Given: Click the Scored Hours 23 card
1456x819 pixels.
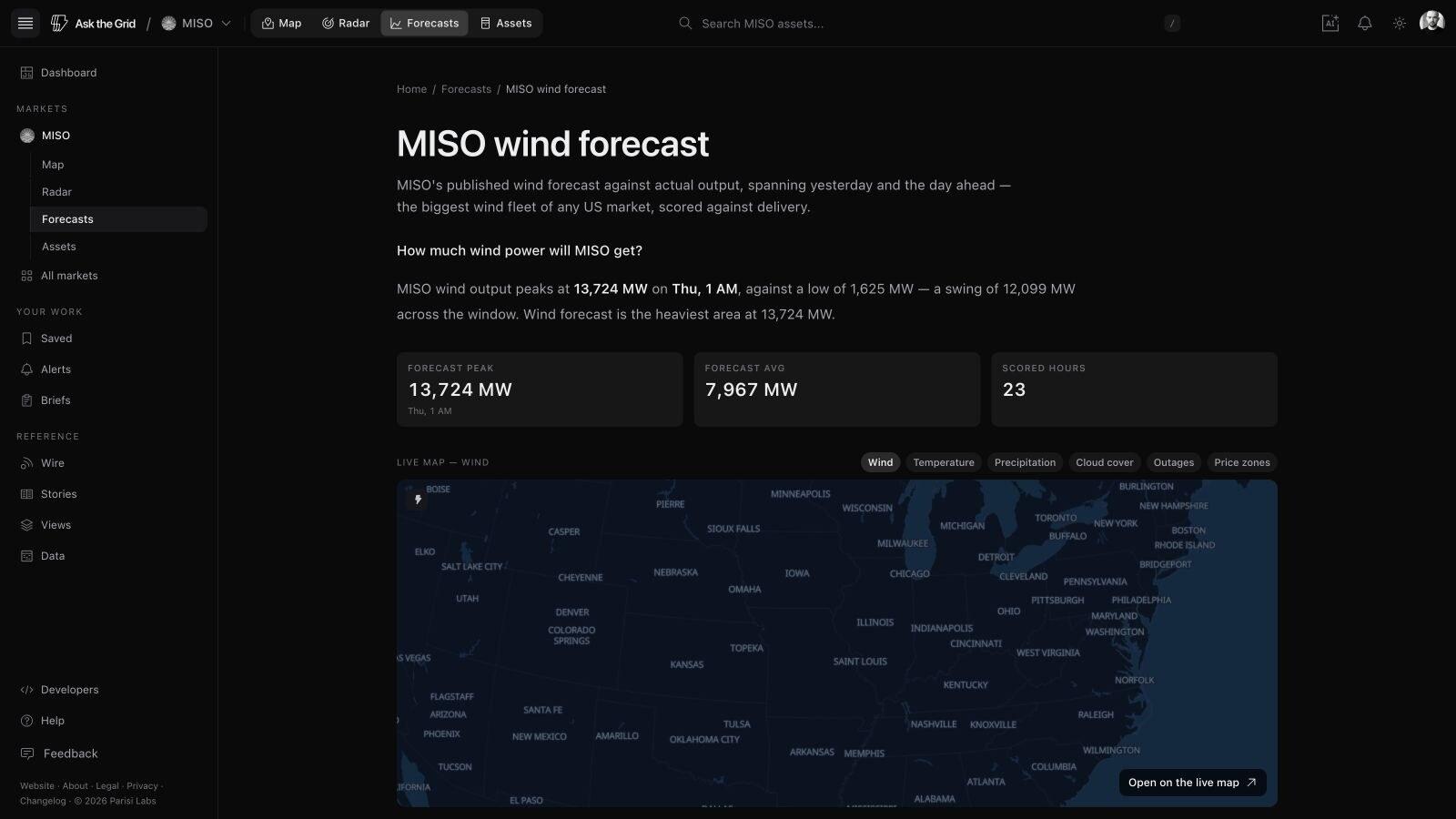Looking at the screenshot, I should [x=1134, y=389].
